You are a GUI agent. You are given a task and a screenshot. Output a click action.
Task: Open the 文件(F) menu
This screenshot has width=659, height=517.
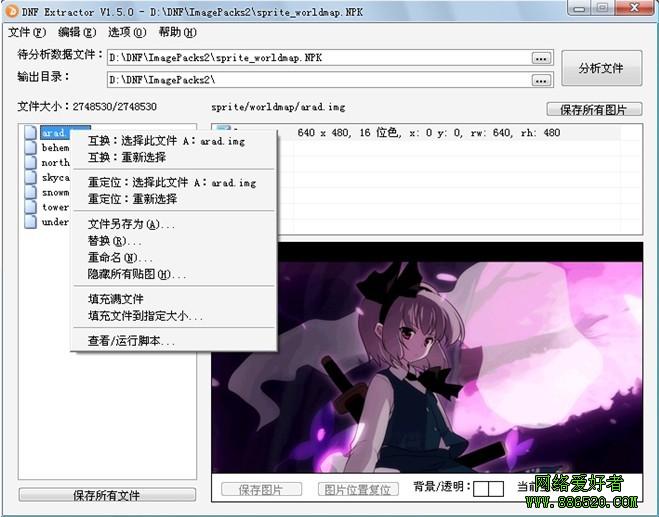click(27, 32)
